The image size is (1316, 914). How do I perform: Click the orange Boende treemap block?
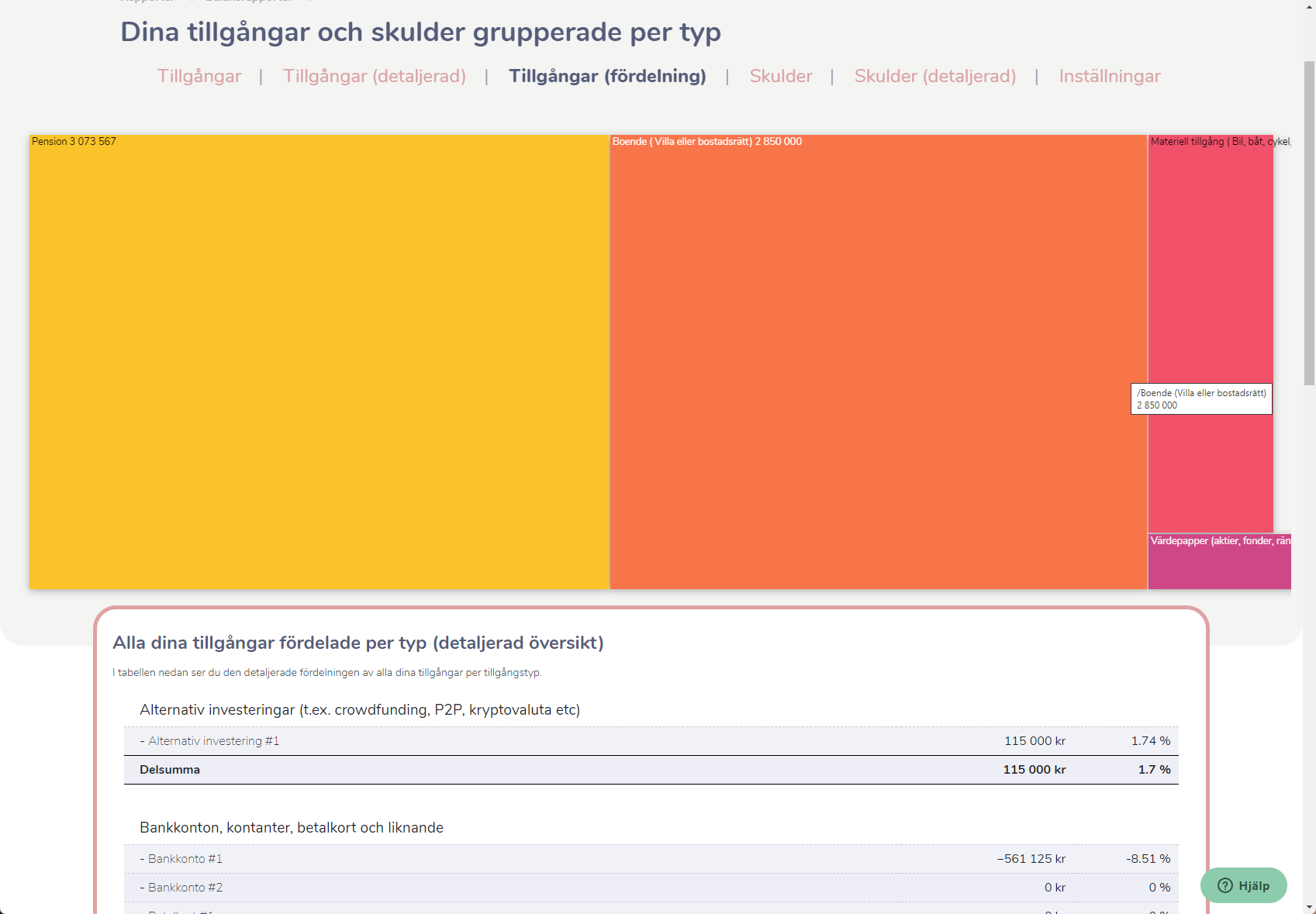click(879, 362)
